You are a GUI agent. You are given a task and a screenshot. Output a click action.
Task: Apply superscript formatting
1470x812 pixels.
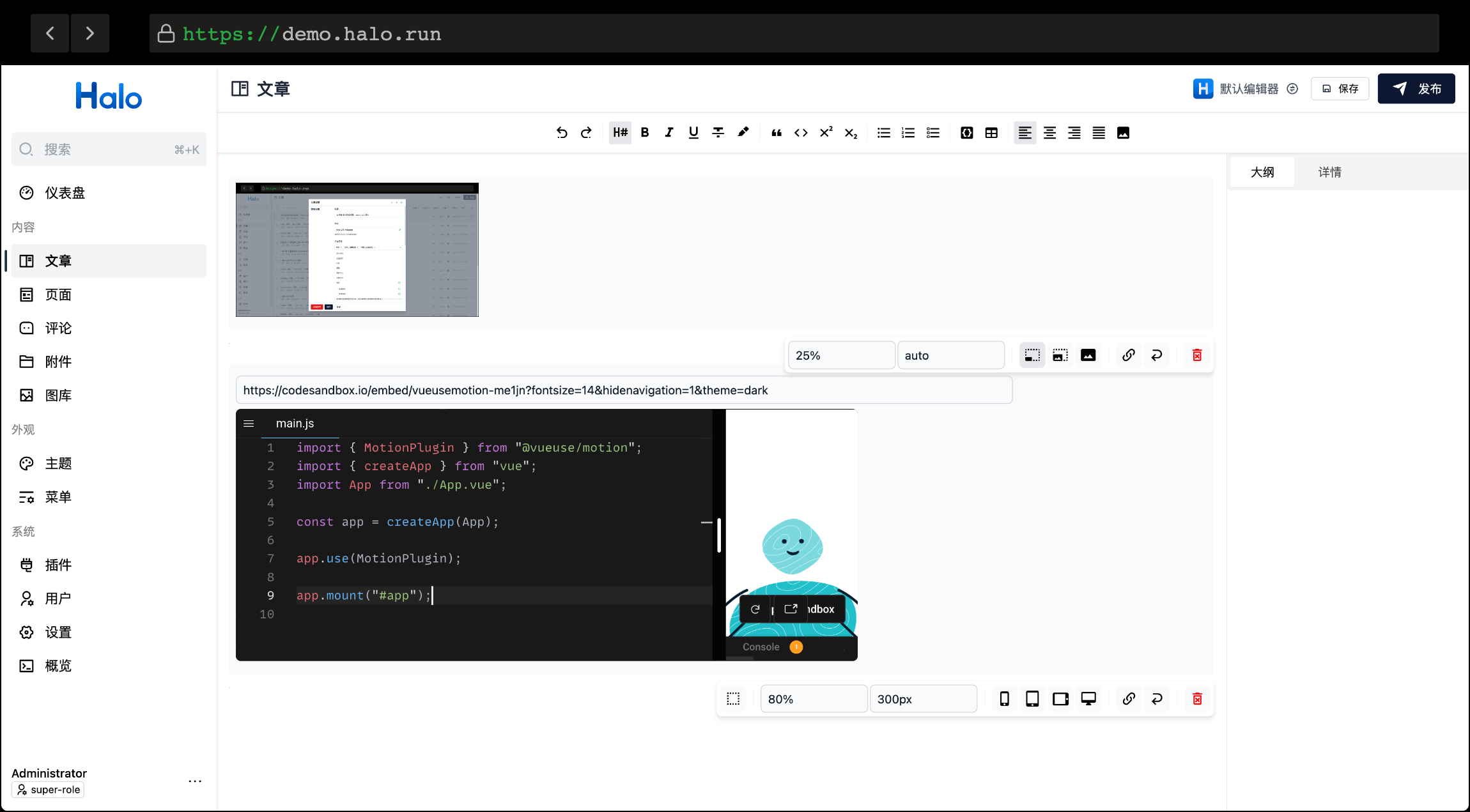click(825, 132)
